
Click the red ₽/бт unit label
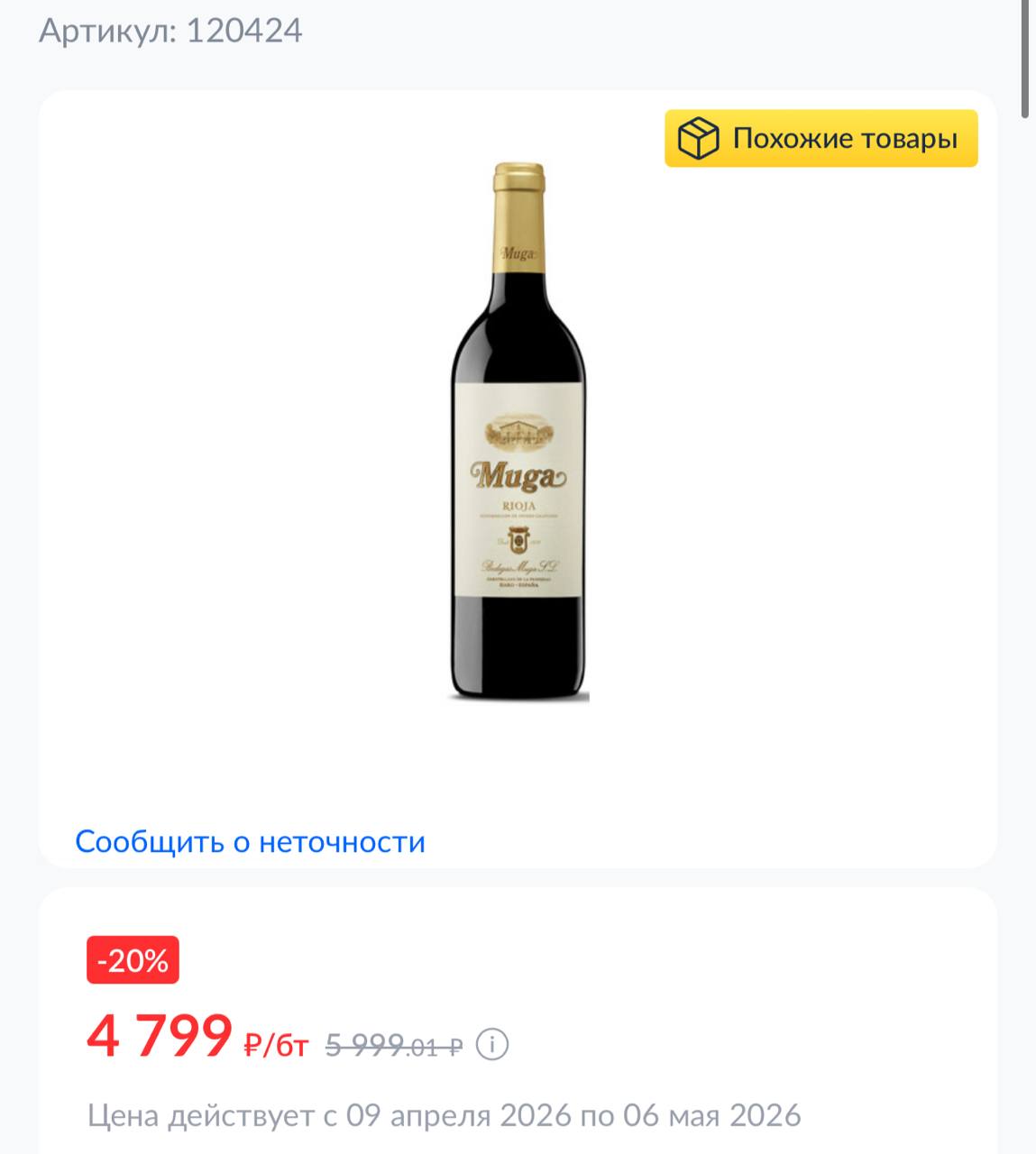pyautogui.click(x=276, y=1046)
